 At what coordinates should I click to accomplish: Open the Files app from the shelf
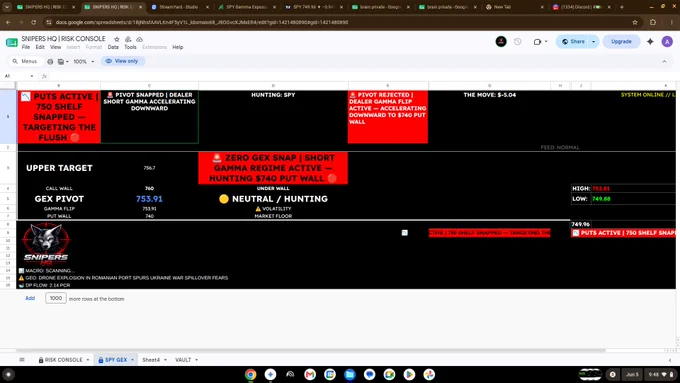click(x=350, y=374)
